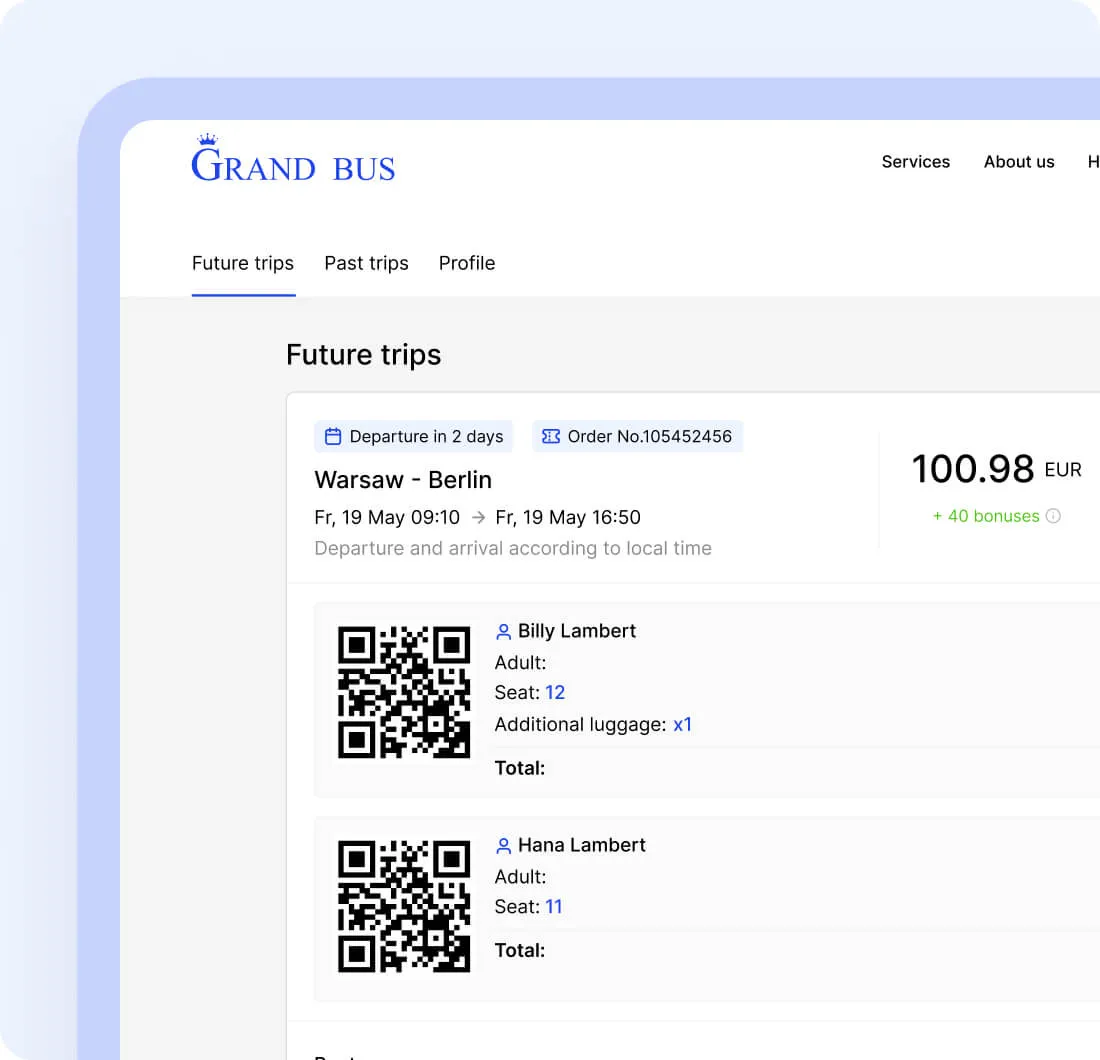Image resolution: width=1100 pixels, height=1060 pixels.
Task: Click the arrow between departure and arrival times
Action: point(478,518)
